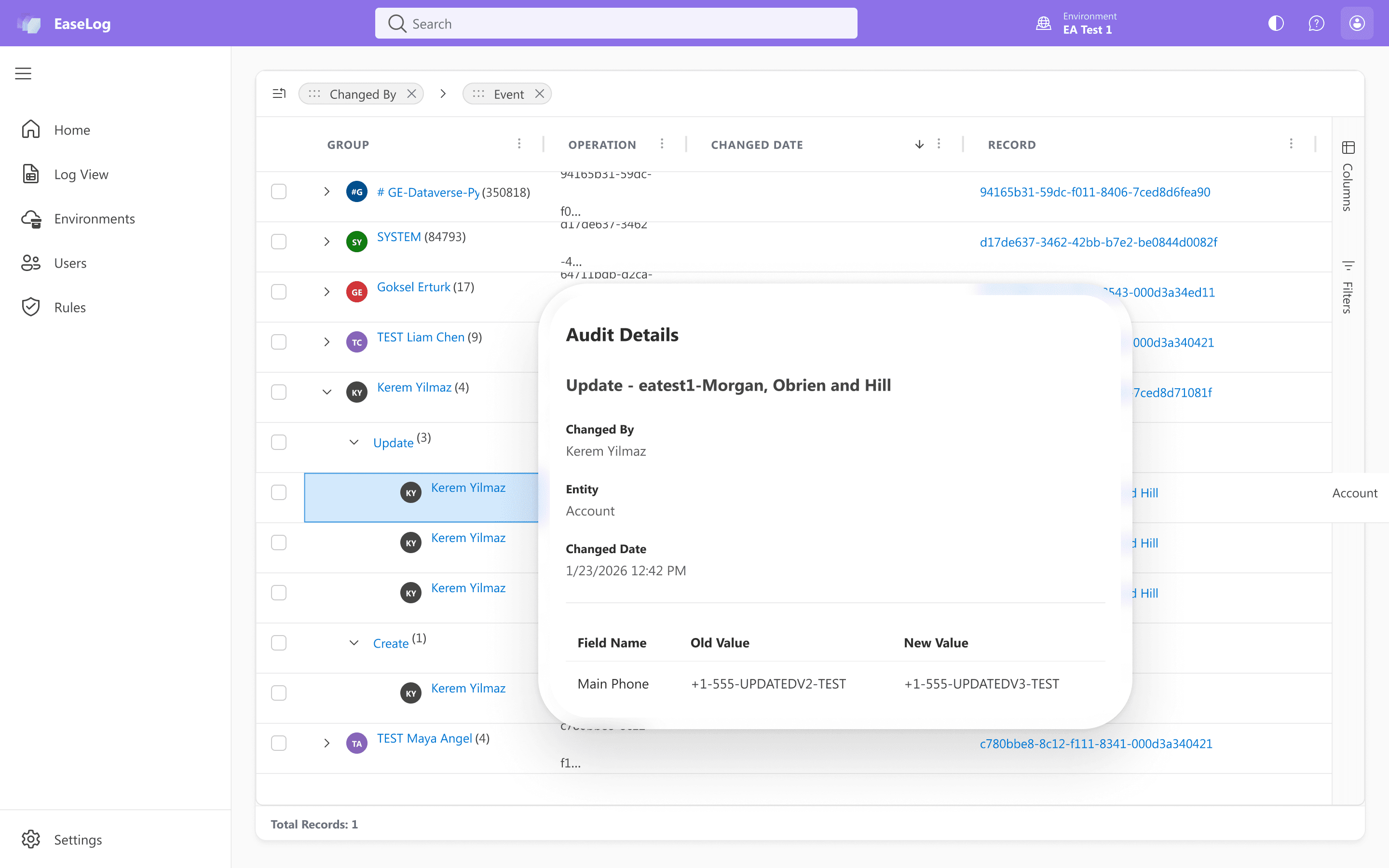Click the Environment globe icon
1389x868 pixels.
point(1044,24)
